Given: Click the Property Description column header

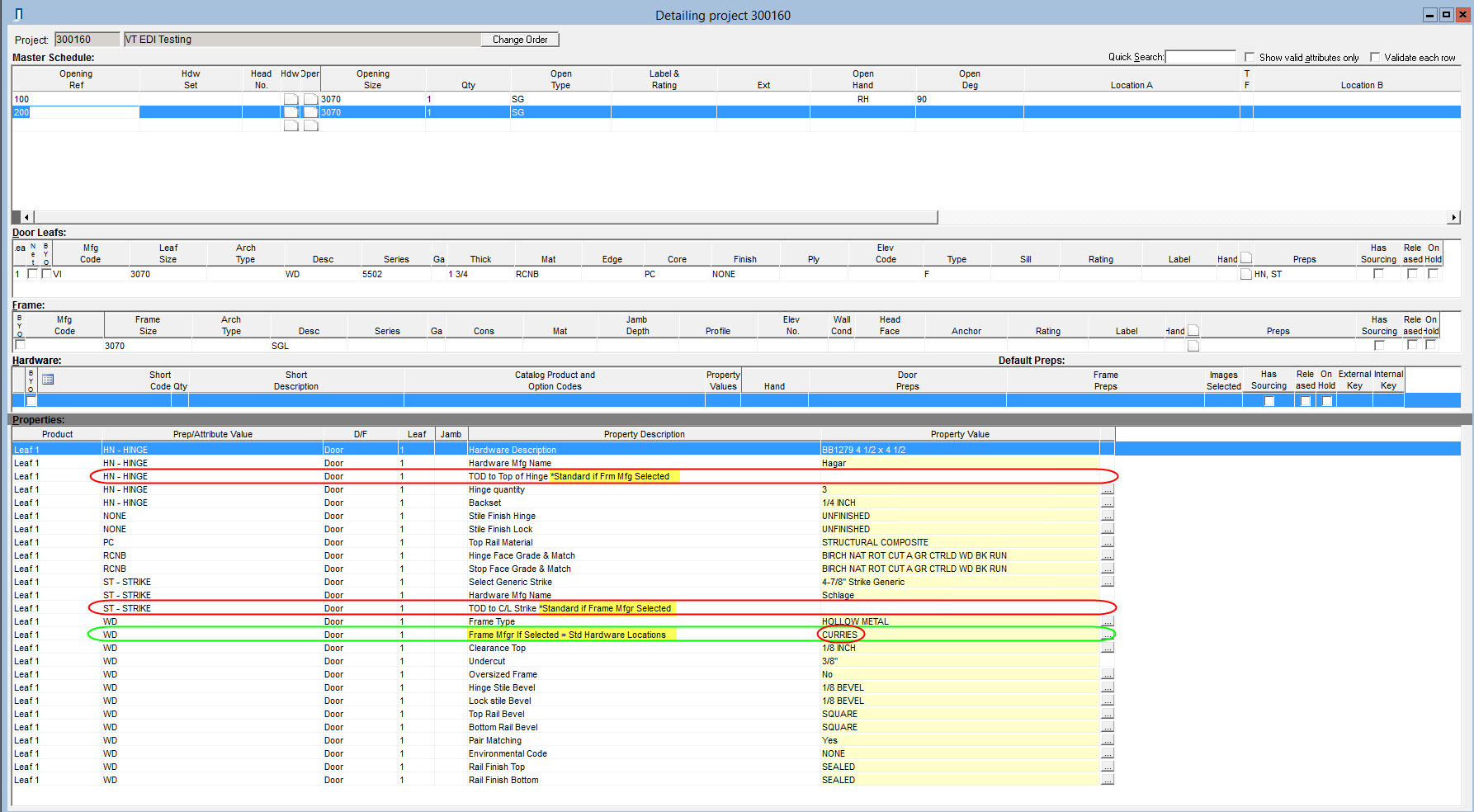Looking at the screenshot, I should coord(644,434).
